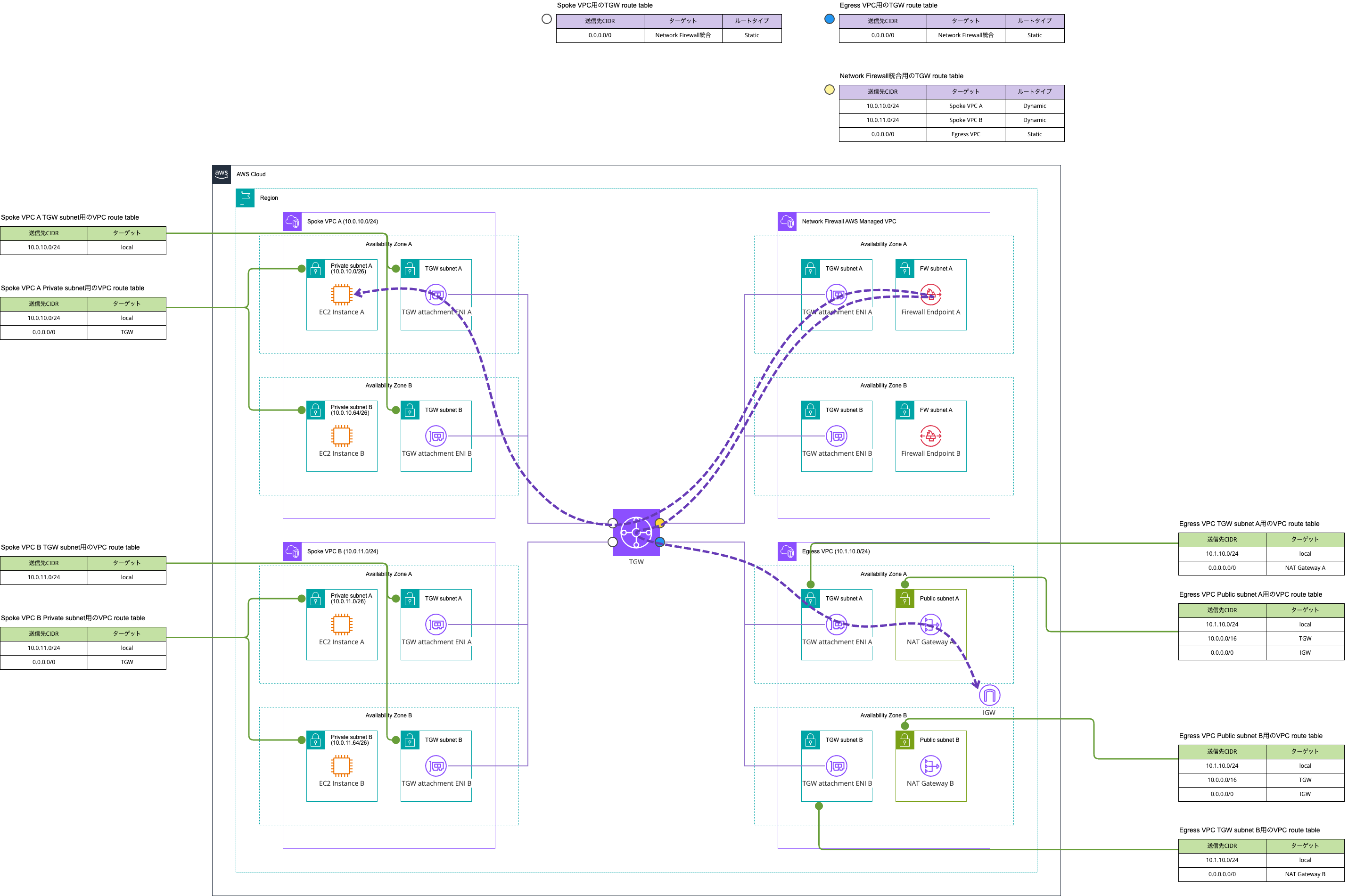1348x896 pixels.
Task: Click the white circle beside Spoke VPC TGW route table
Action: (546, 19)
